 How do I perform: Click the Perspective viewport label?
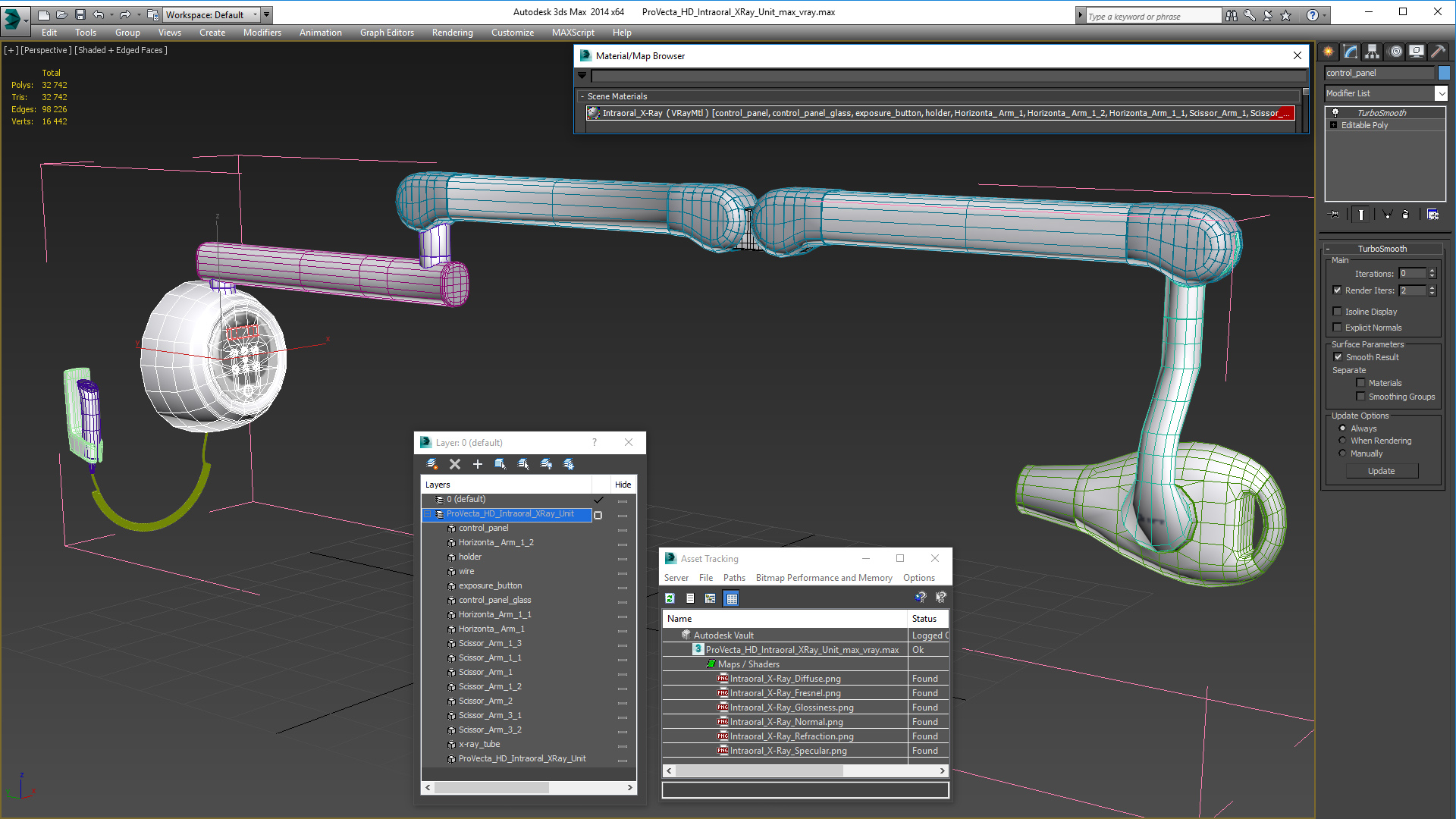tap(46, 50)
